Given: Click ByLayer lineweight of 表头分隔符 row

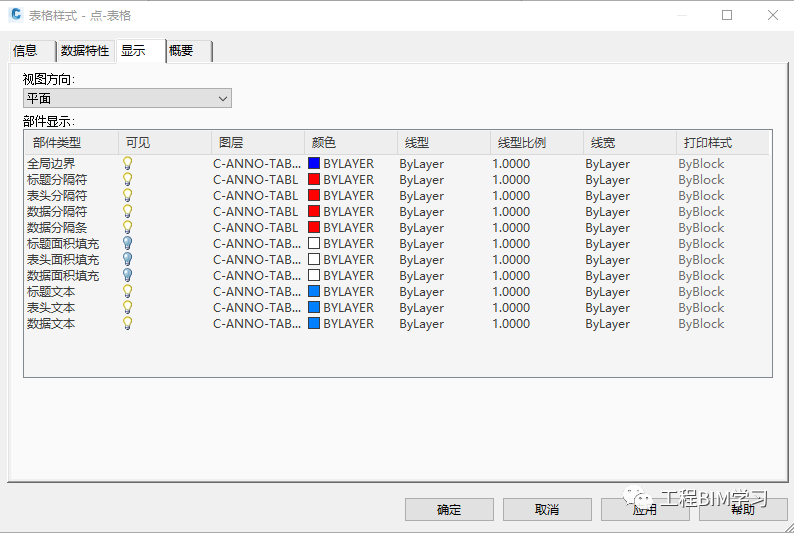Looking at the screenshot, I should [x=608, y=196].
